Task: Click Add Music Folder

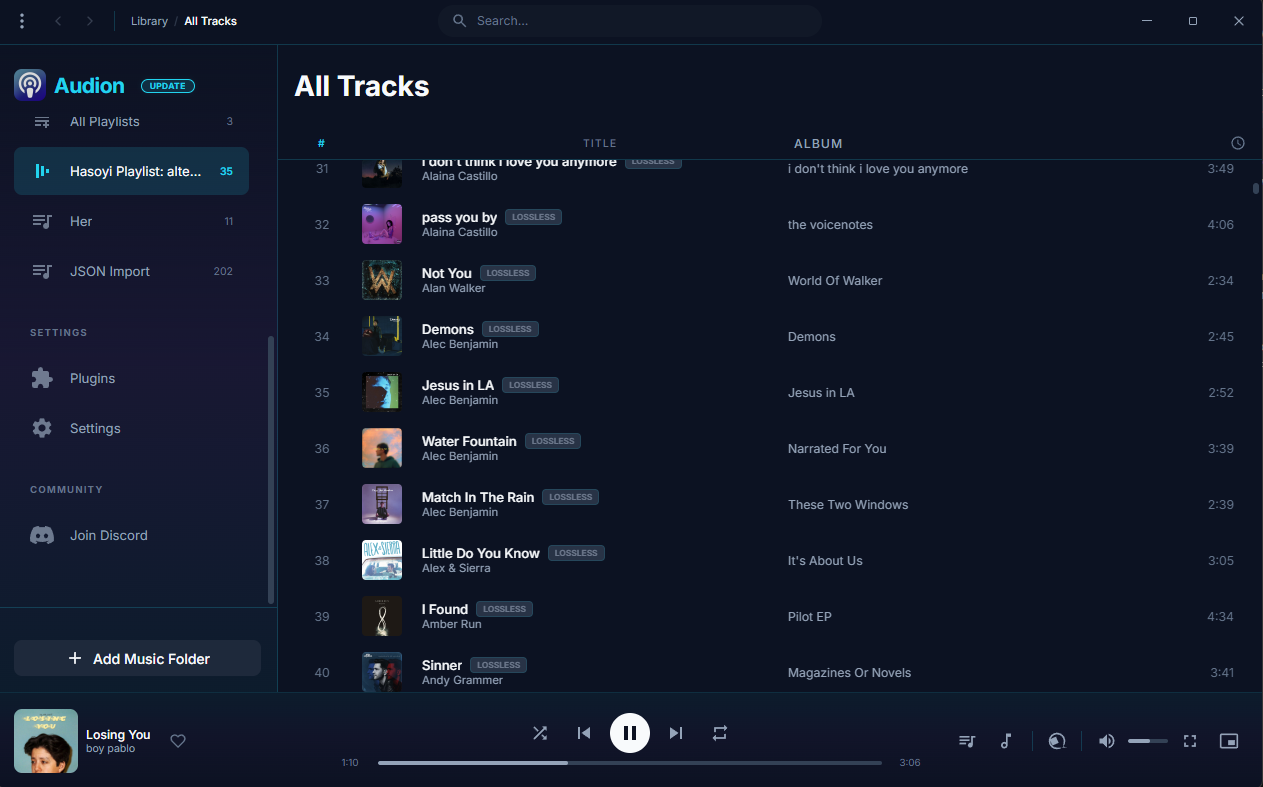Action: [x=137, y=658]
